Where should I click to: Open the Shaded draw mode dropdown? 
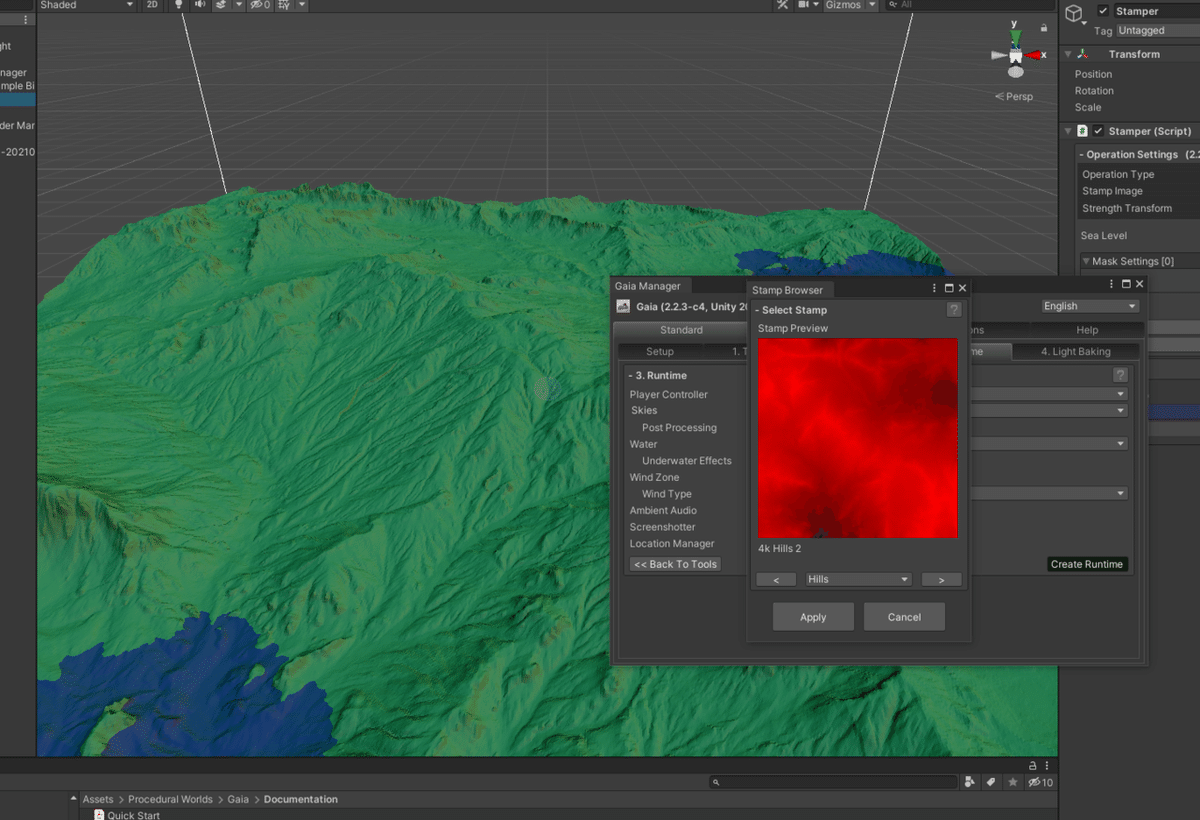coord(86,5)
